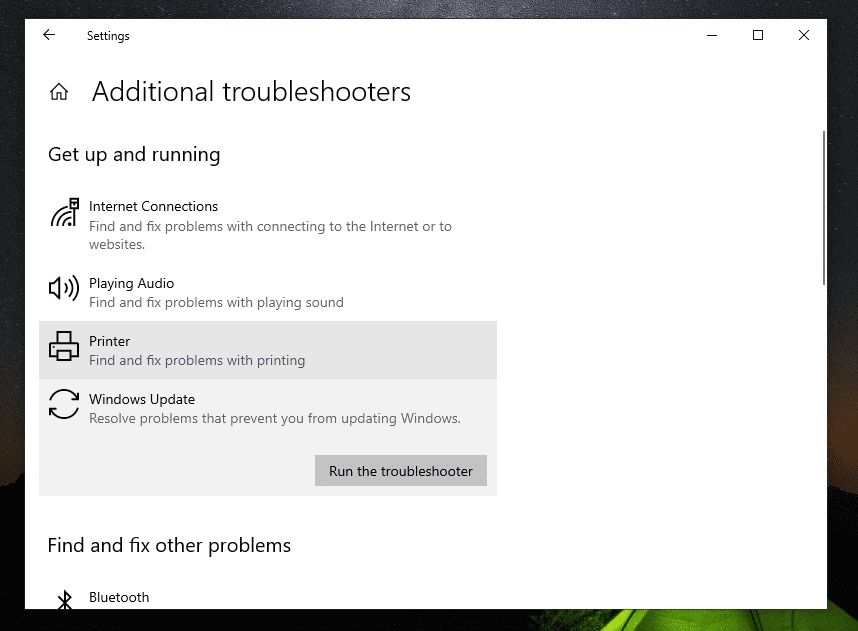The image size is (858, 631).
Task: Click the Additional troubleshooters page heading
Action: pyautogui.click(x=251, y=92)
